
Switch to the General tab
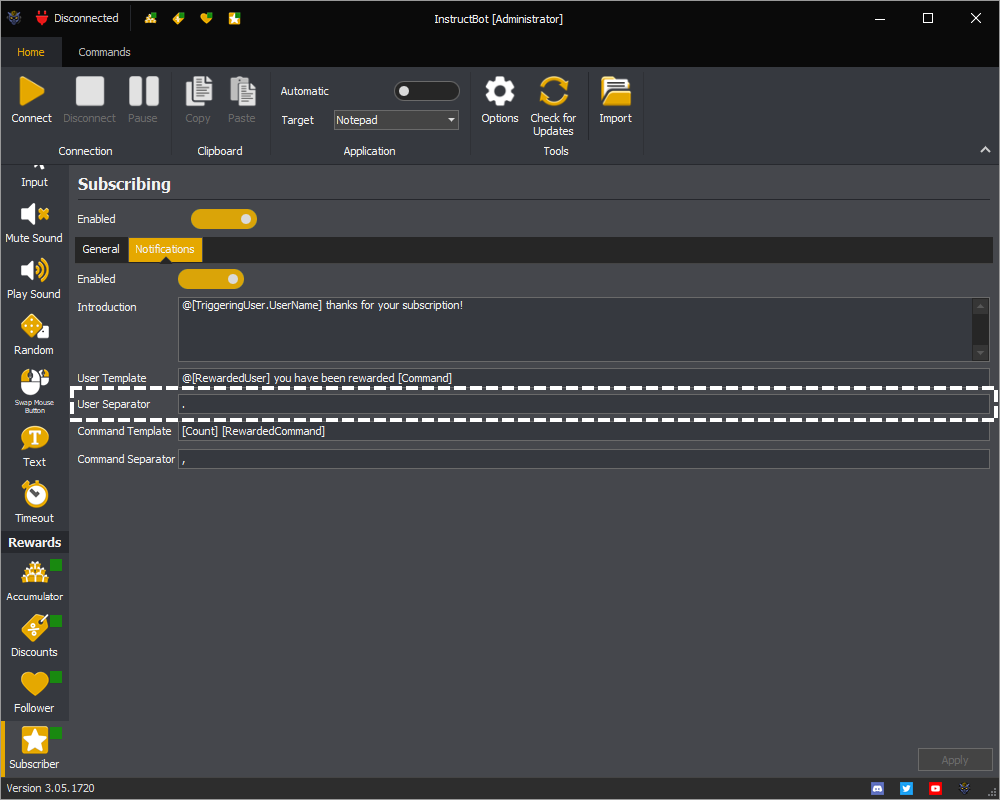tap(101, 249)
